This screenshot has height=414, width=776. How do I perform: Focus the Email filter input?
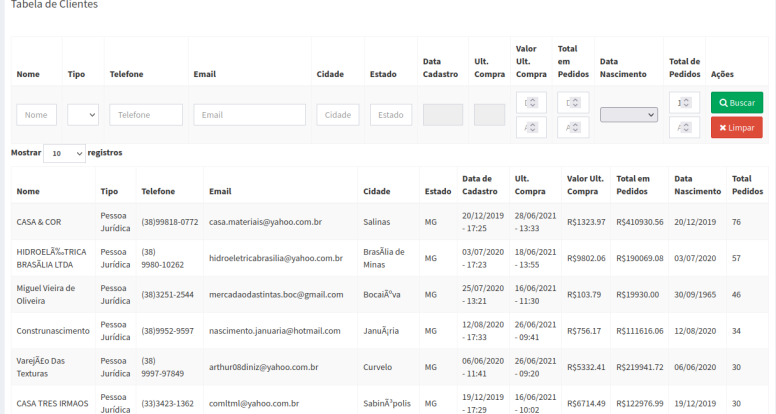[x=249, y=115]
